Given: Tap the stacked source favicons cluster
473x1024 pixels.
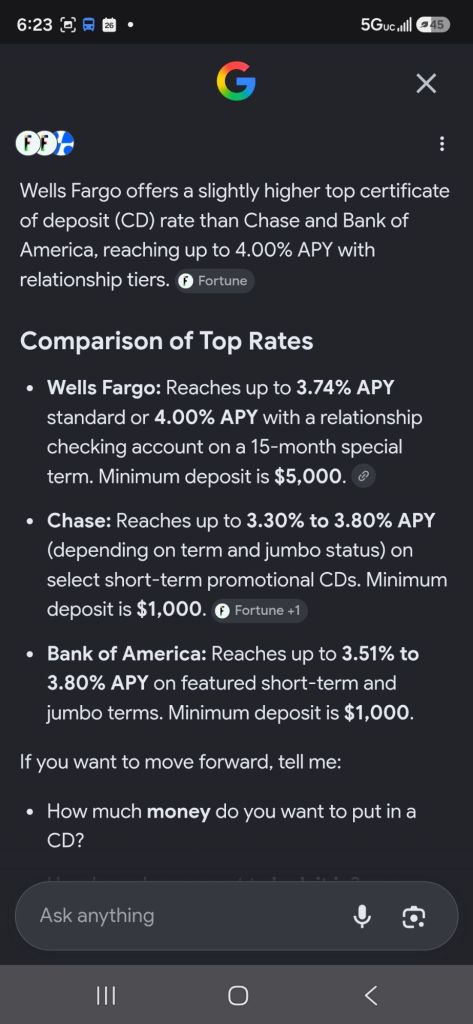Looking at the screenshot, I should [x=44, y=144].
